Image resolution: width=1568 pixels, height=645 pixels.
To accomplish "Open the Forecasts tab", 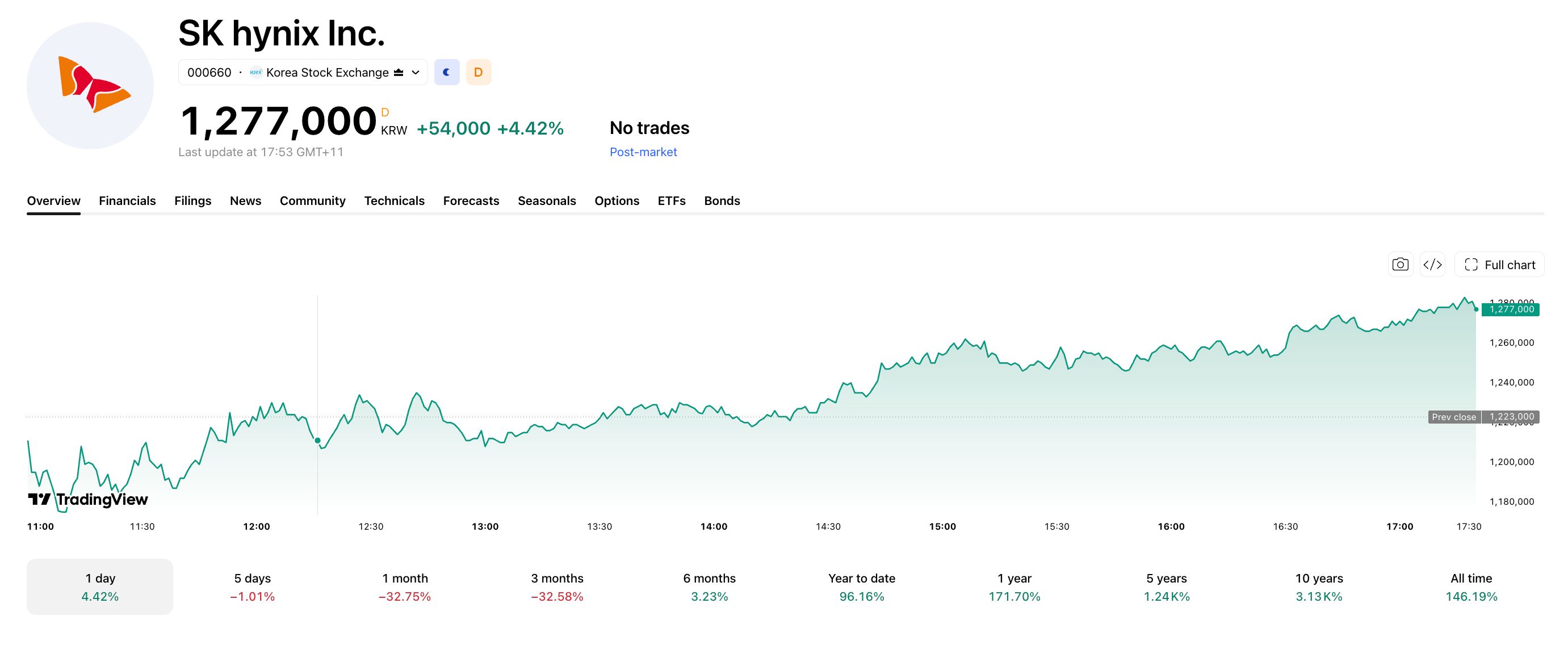I will tap(471, 201).
